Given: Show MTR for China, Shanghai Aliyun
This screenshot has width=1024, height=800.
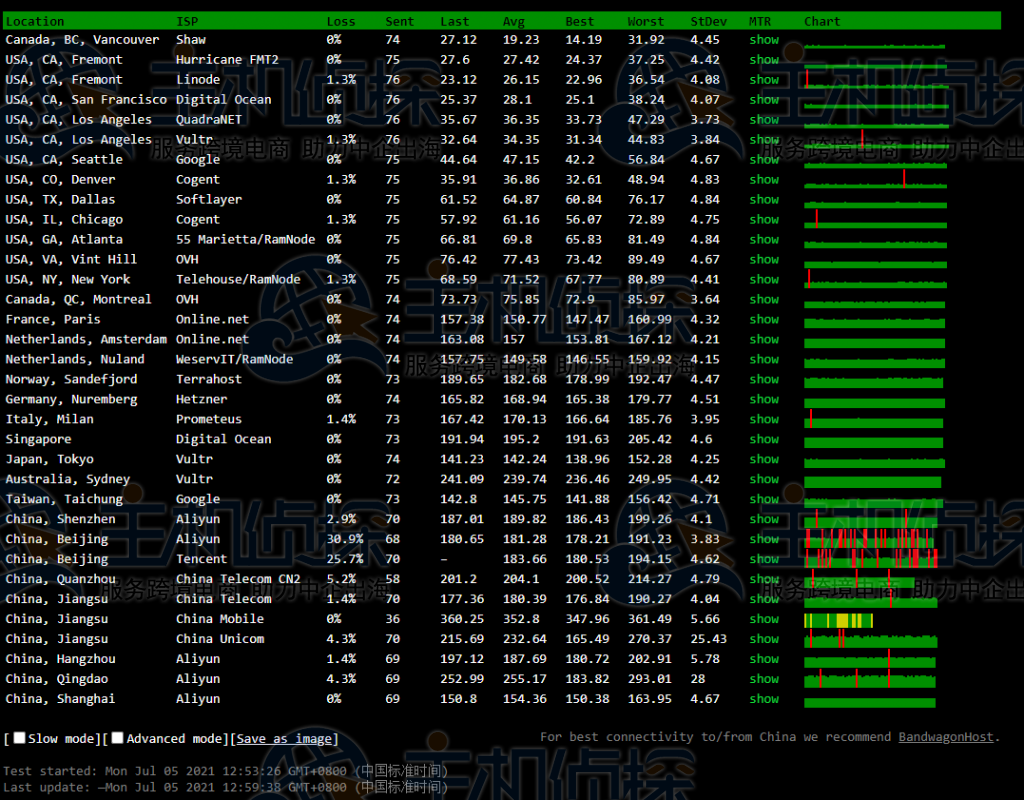Looking at the screenshot, I should tap(764, 699).
